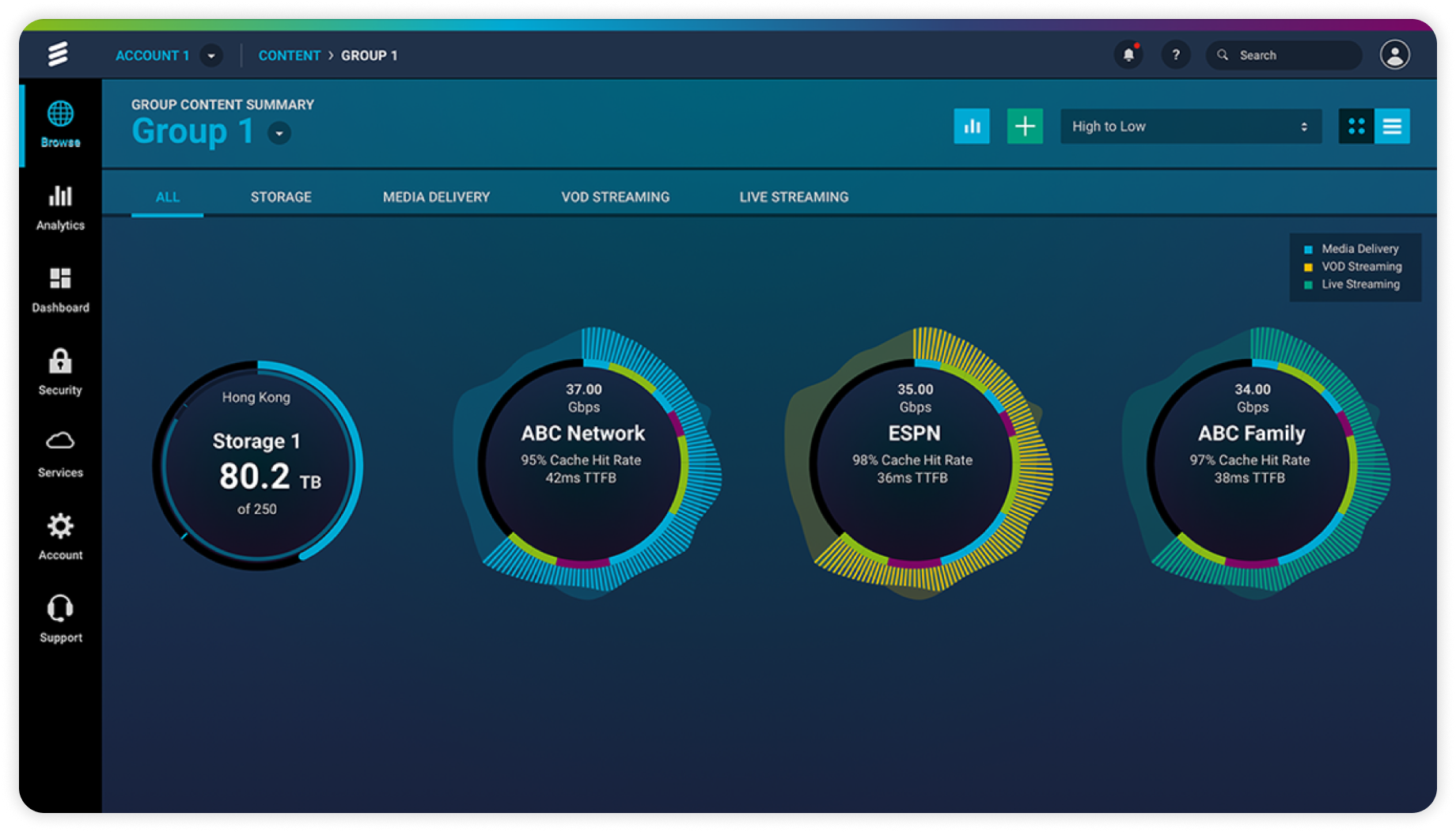Open Account gear settings
1456x832 pixels.
(60, 537)
